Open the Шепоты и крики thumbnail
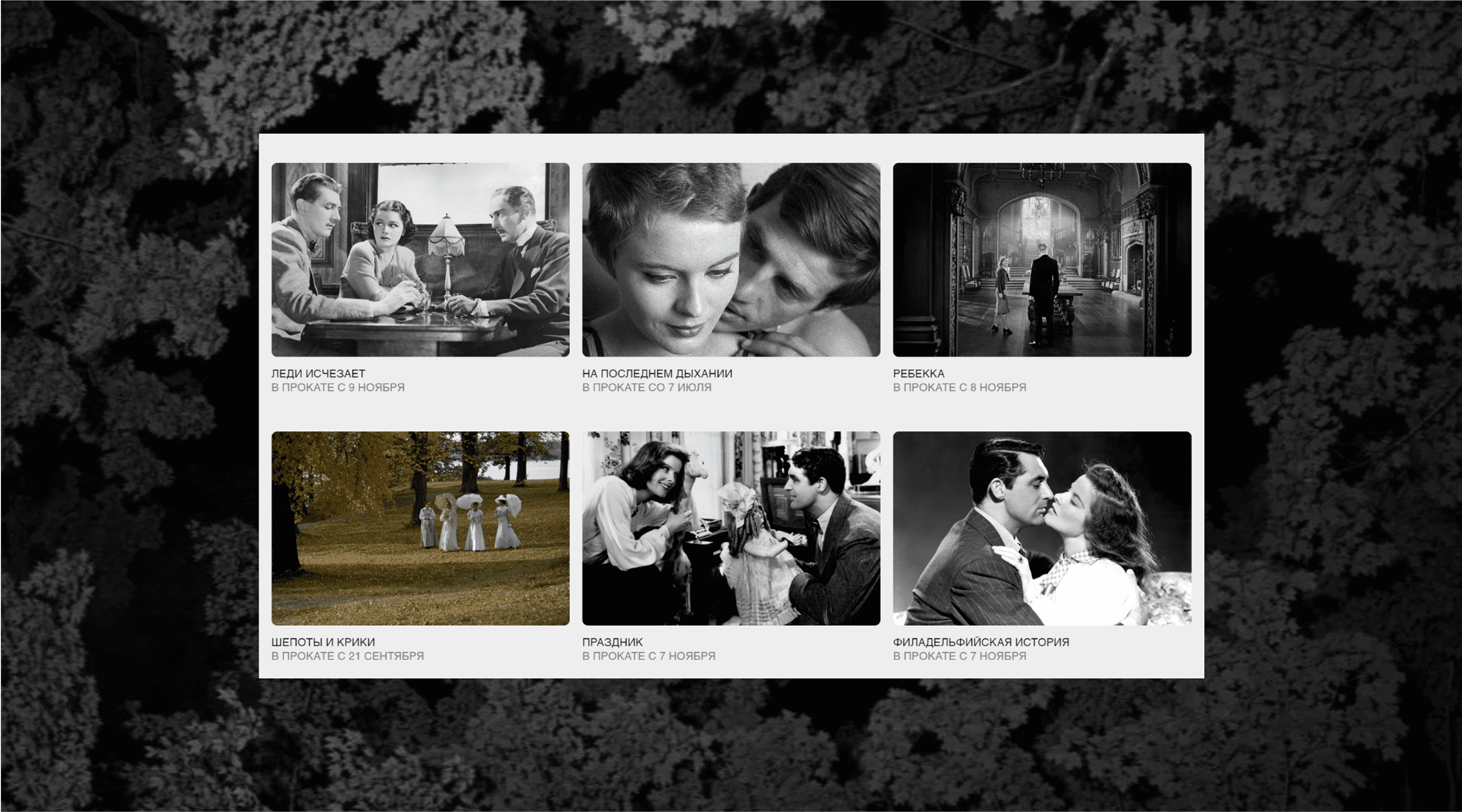The height and width of the screenshot is (812, 1462). (x=420, y=528)
